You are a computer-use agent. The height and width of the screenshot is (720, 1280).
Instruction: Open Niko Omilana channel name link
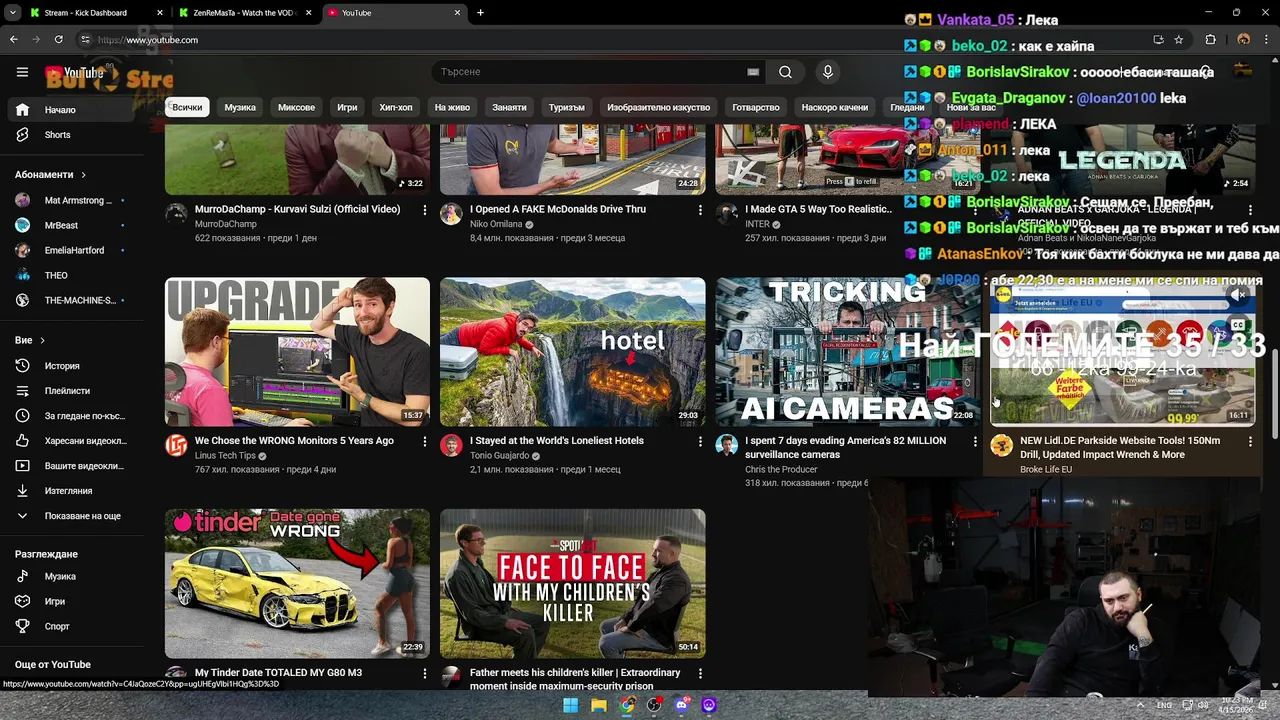point(496,225)
